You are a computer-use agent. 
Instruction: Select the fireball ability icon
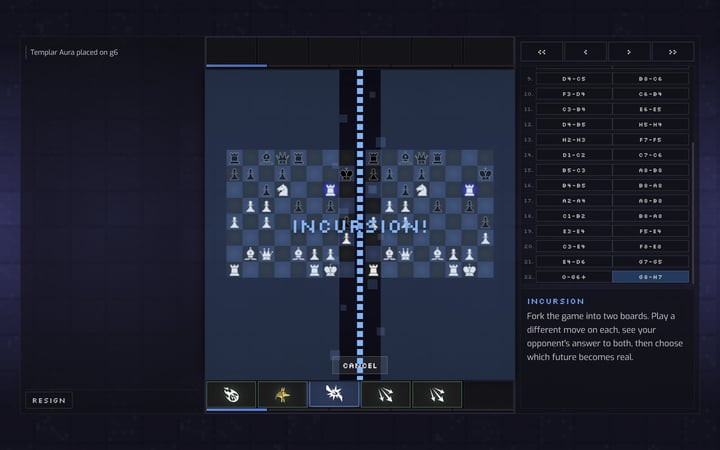click(231, 394)
